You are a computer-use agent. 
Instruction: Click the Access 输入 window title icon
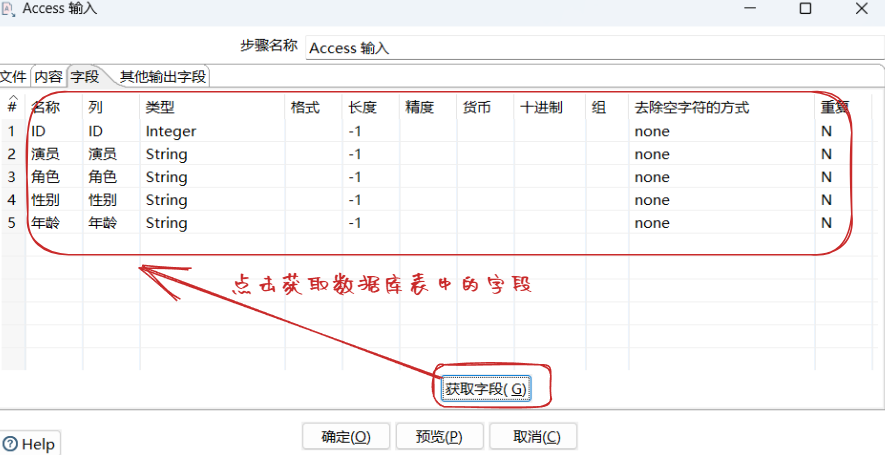8,8
